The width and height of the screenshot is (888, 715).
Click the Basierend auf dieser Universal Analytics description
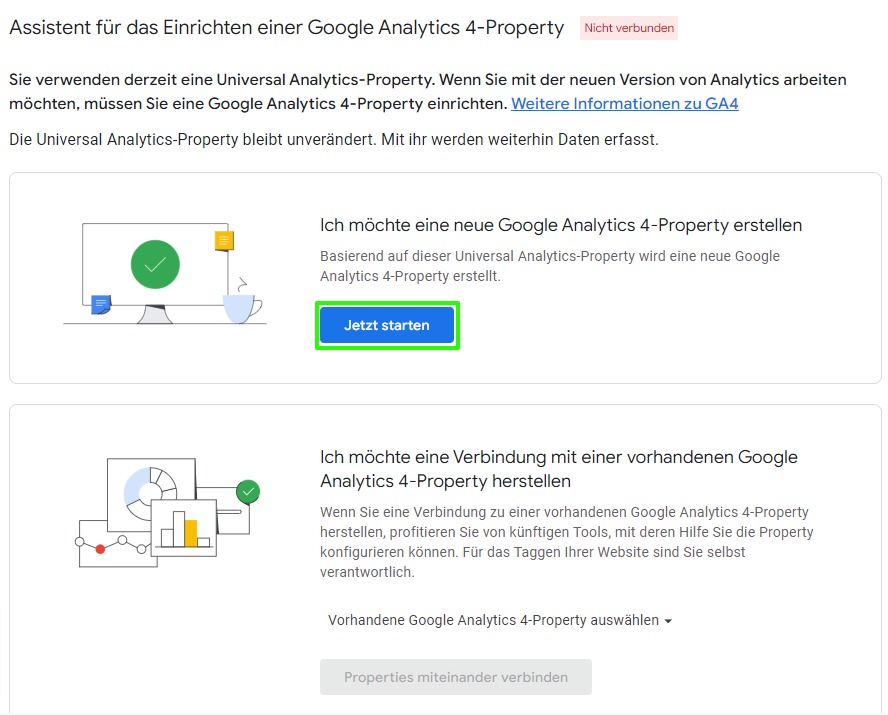tap(549, 266)
